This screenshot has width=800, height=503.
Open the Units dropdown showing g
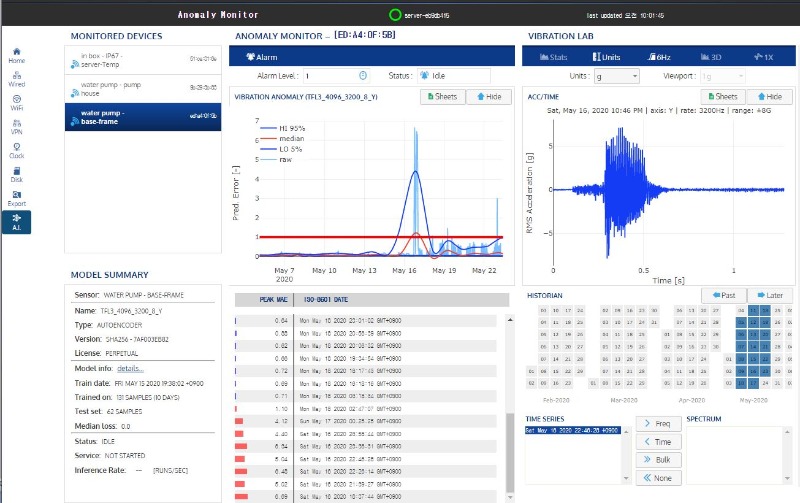pyautogui.click(x=617, y=76)
